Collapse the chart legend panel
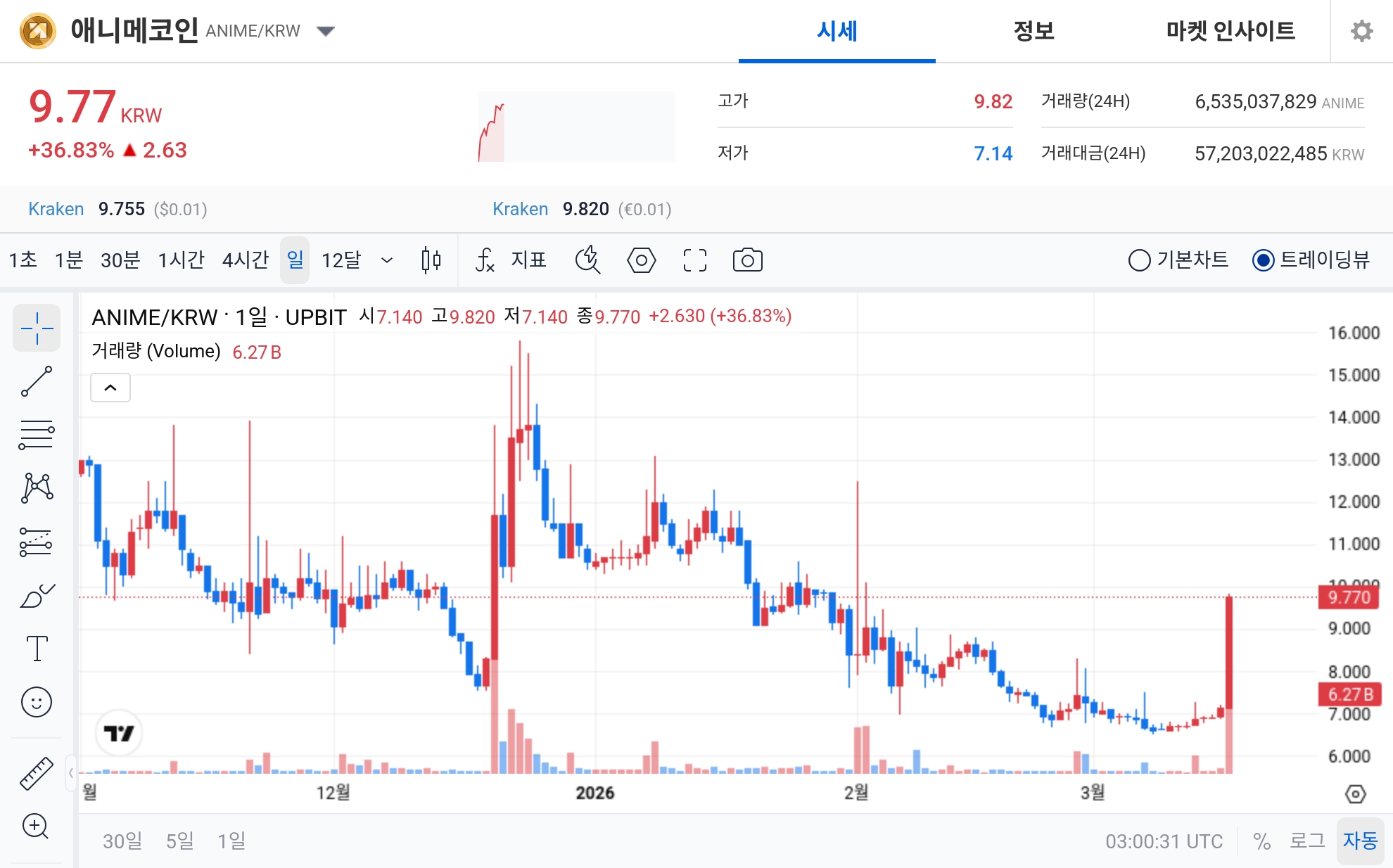This screenshot has height=868, width=1393. click(110, 387)
